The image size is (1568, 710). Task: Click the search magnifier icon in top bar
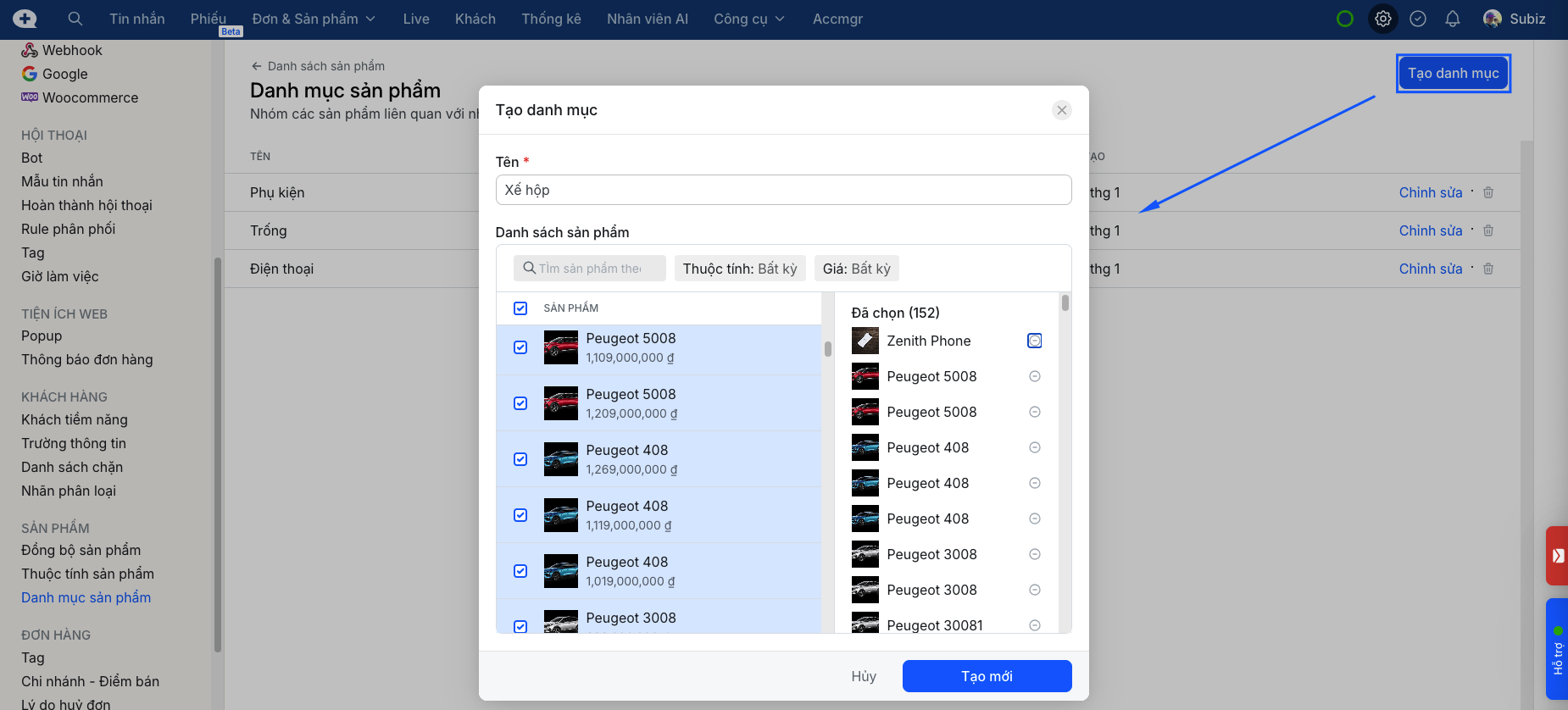(75, 19)
